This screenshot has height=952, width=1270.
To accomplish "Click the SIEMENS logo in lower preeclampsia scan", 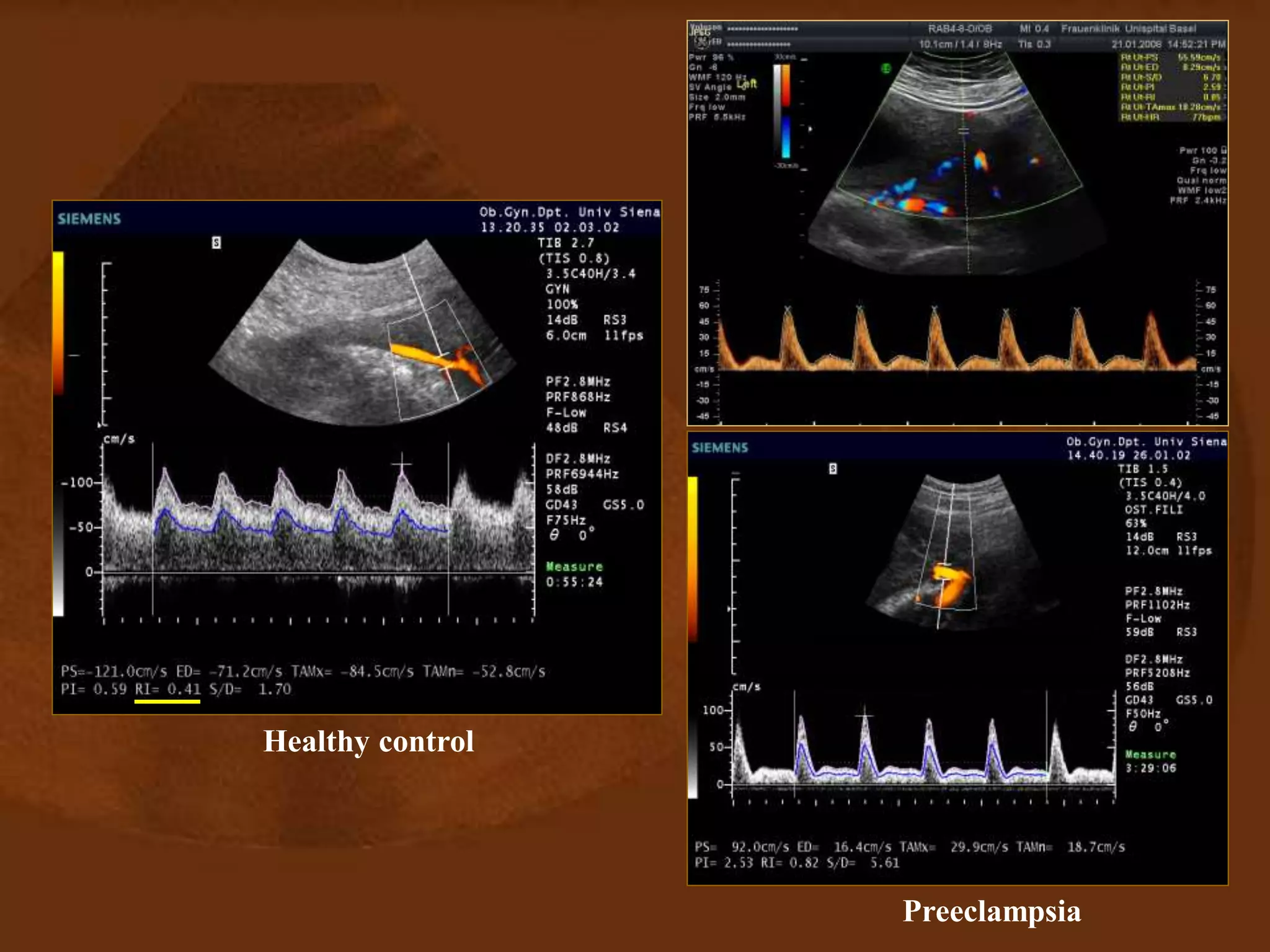I will [x=720, y=447].
